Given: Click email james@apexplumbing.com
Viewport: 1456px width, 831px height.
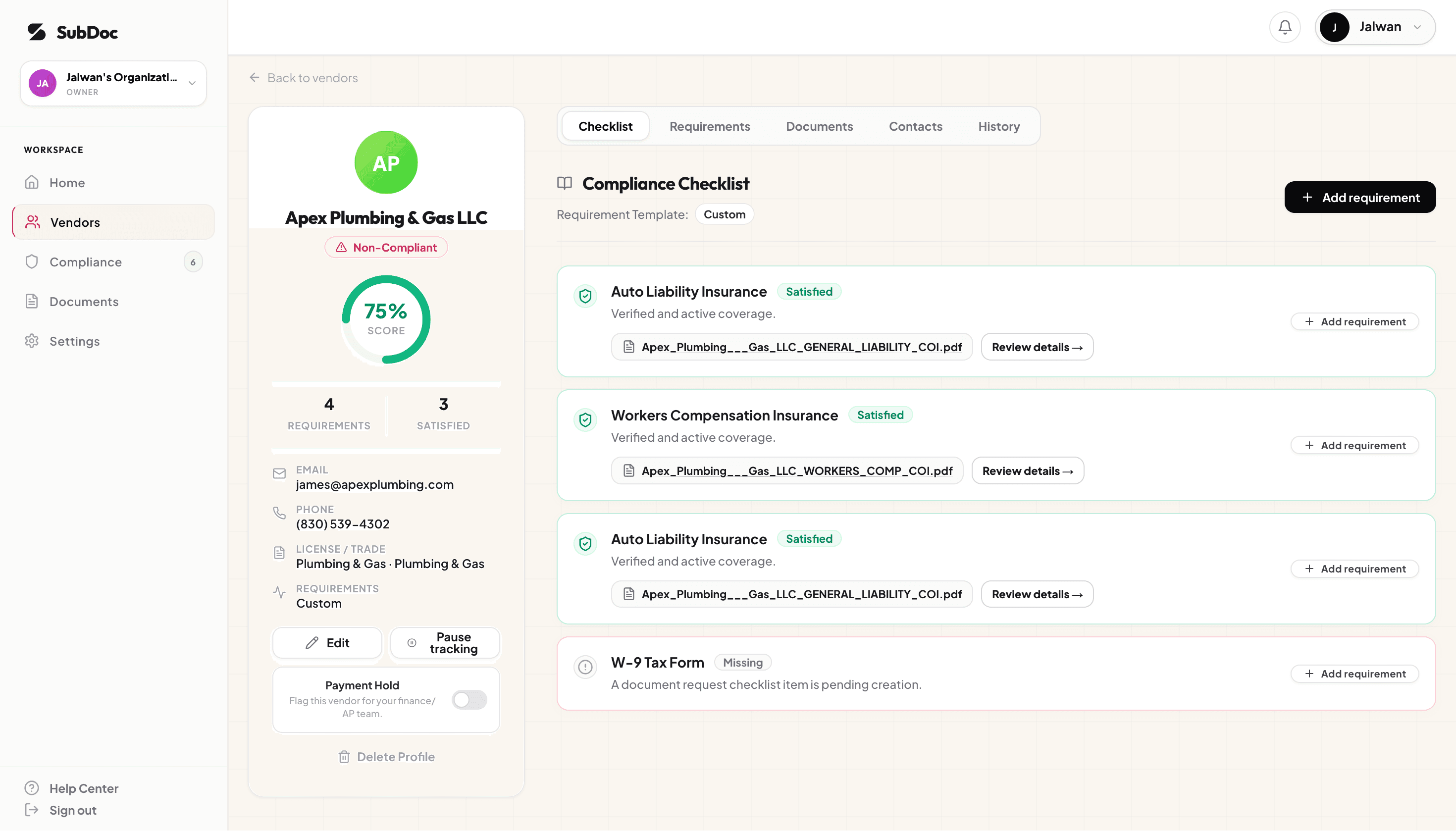Looking at the screenshot, I should [x=374, y=484].
